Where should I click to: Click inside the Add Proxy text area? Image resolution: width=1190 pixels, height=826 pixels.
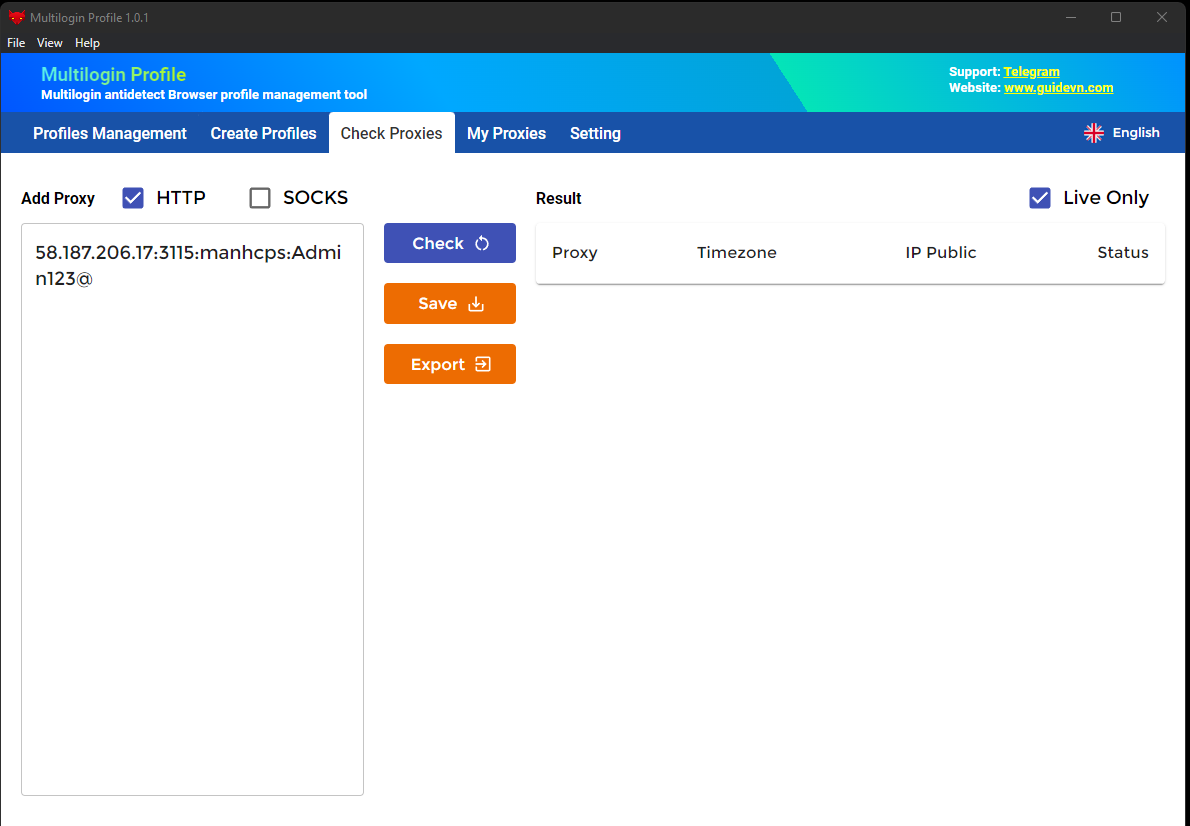(x=193, y=509)
